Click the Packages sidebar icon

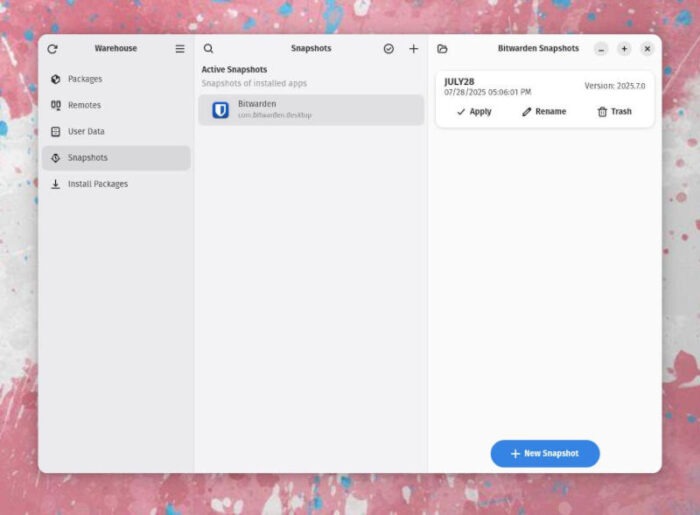(x=56, y=79)
